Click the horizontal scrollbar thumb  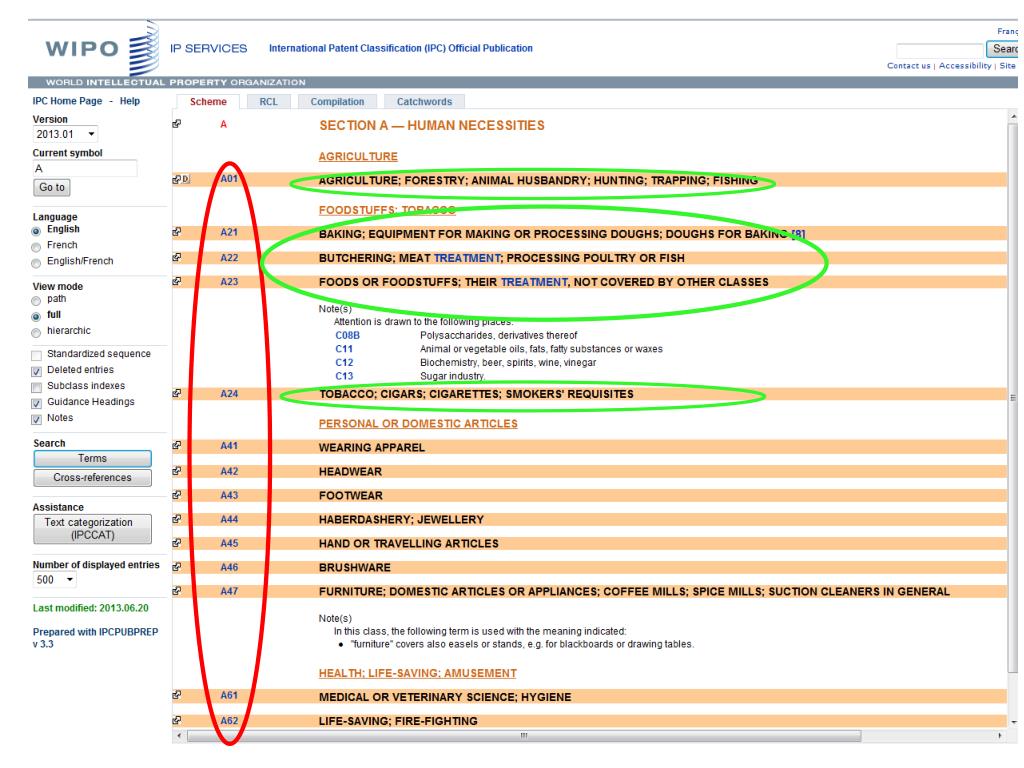[x=524, y=735]
